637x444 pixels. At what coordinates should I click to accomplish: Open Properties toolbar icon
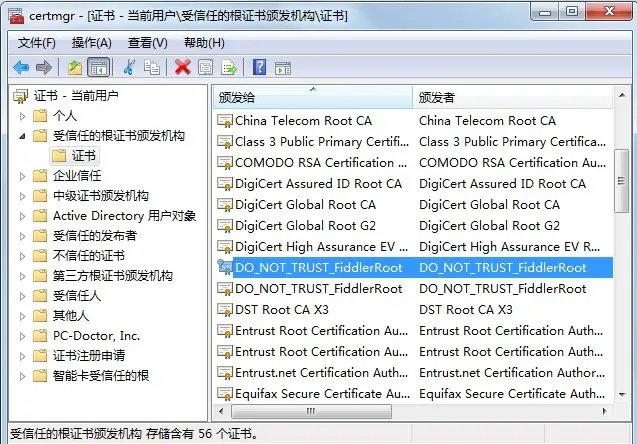[206, 67]
